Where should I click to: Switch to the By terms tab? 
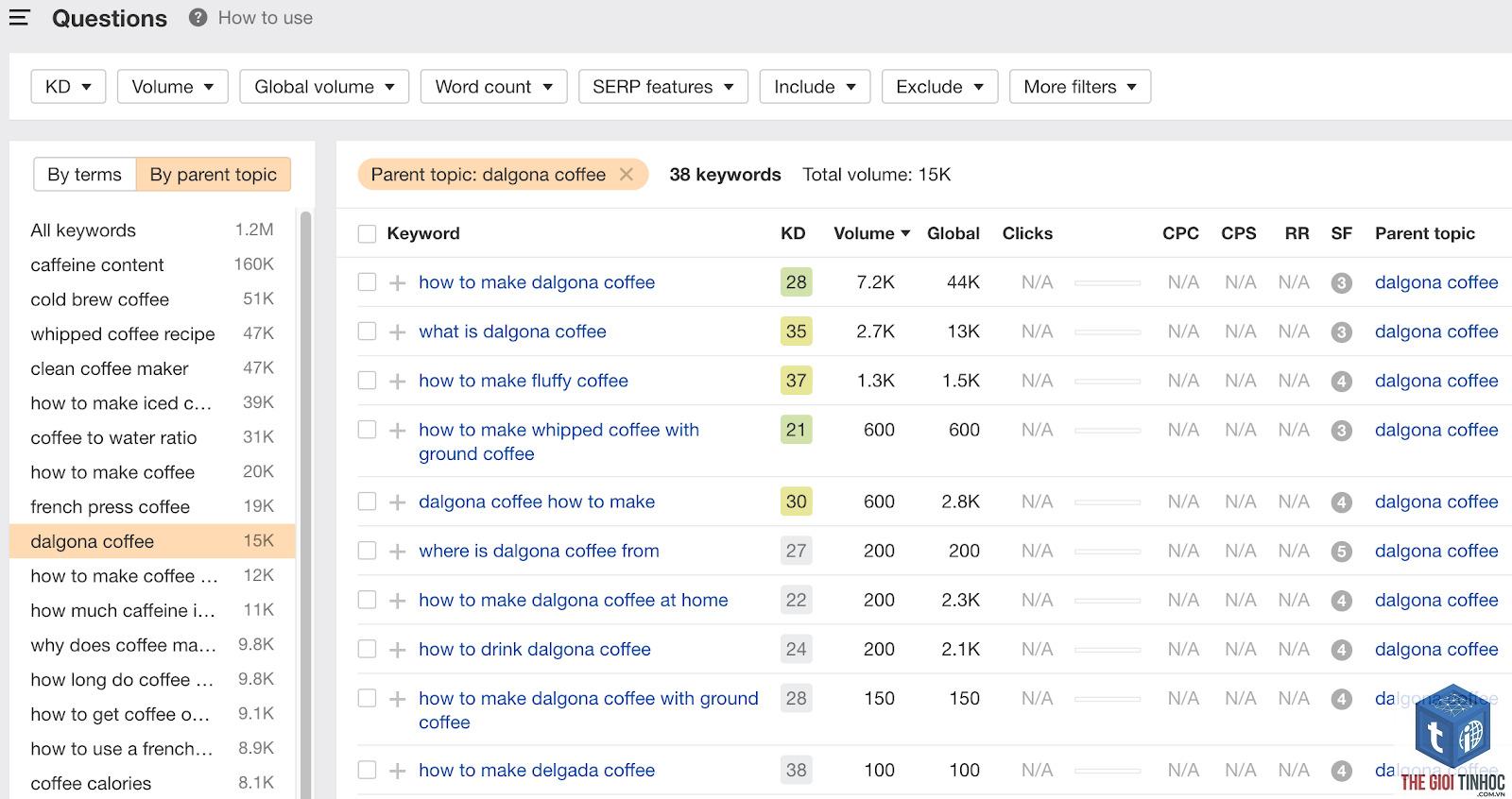[x=85, y=174]
